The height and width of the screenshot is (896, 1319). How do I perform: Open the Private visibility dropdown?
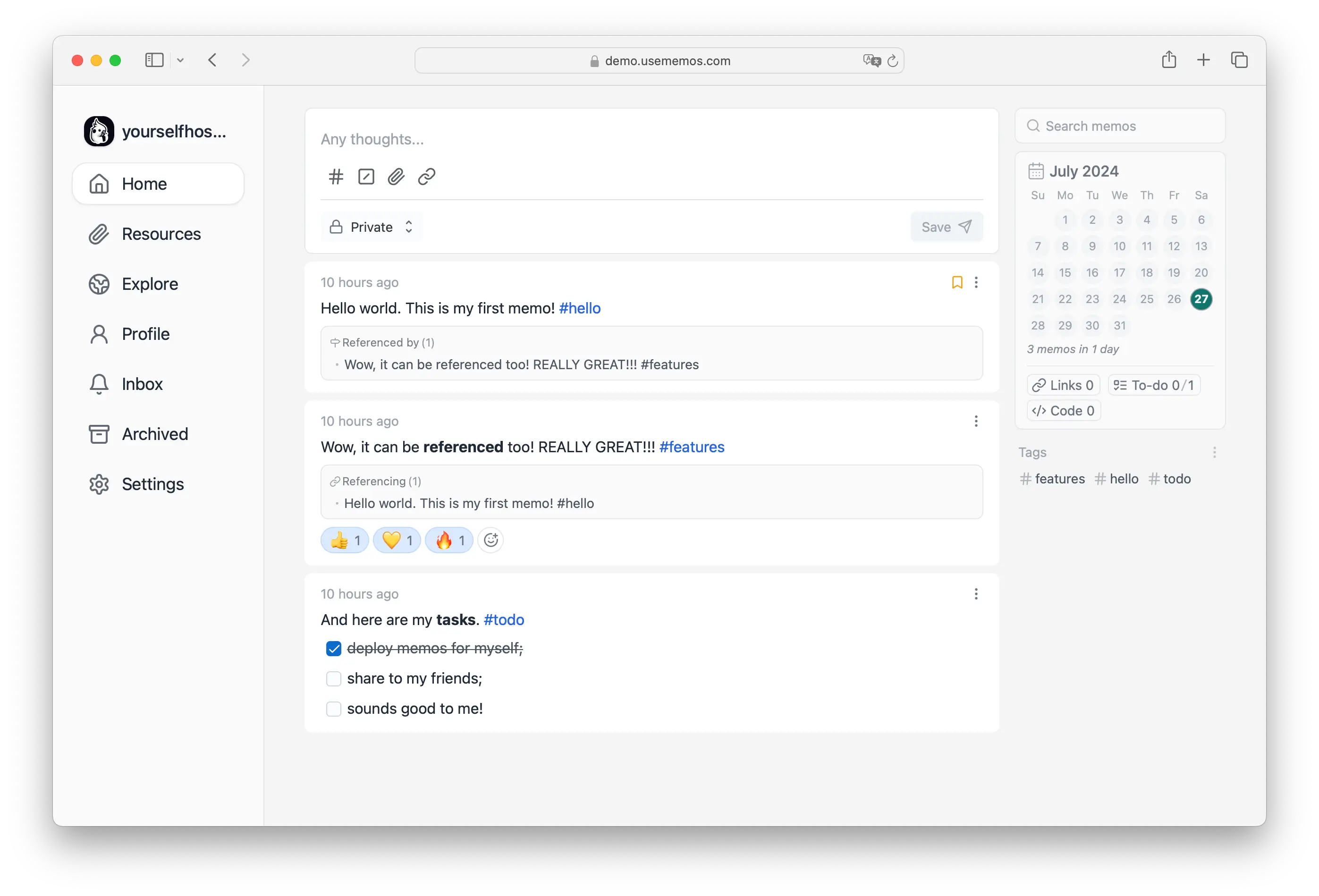pyautogui.click(x=371, y=227)
